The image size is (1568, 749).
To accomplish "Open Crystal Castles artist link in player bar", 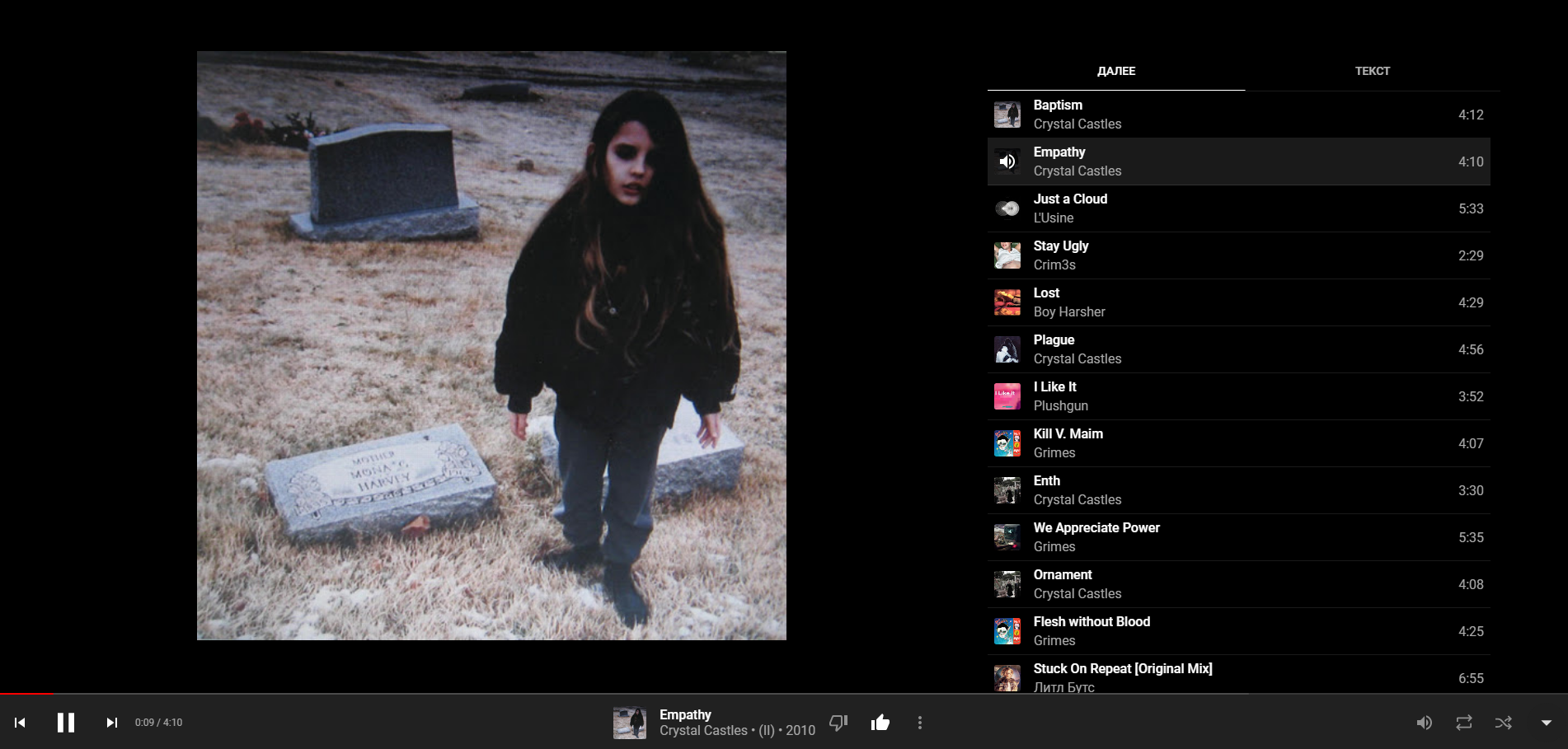I will coord(703,731).
